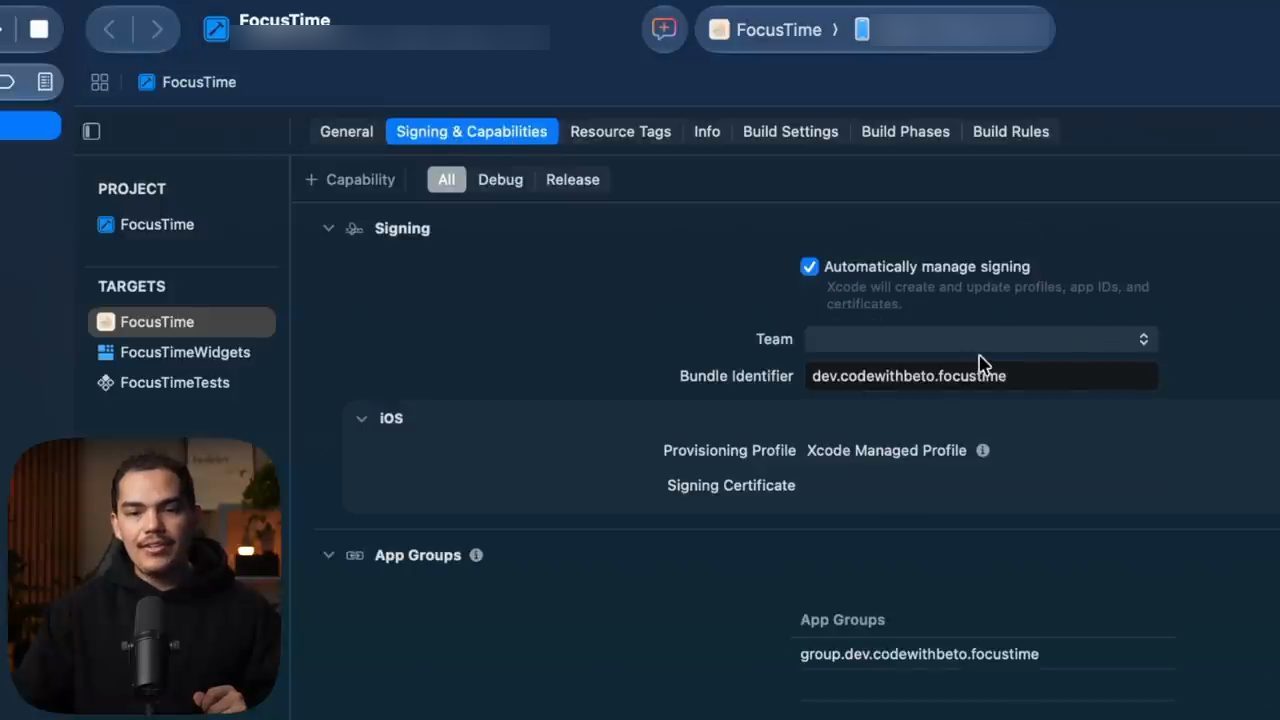Screen dimensions: 1280x720
Task: Stop the running build with the square button
Action: click(39, 29)
